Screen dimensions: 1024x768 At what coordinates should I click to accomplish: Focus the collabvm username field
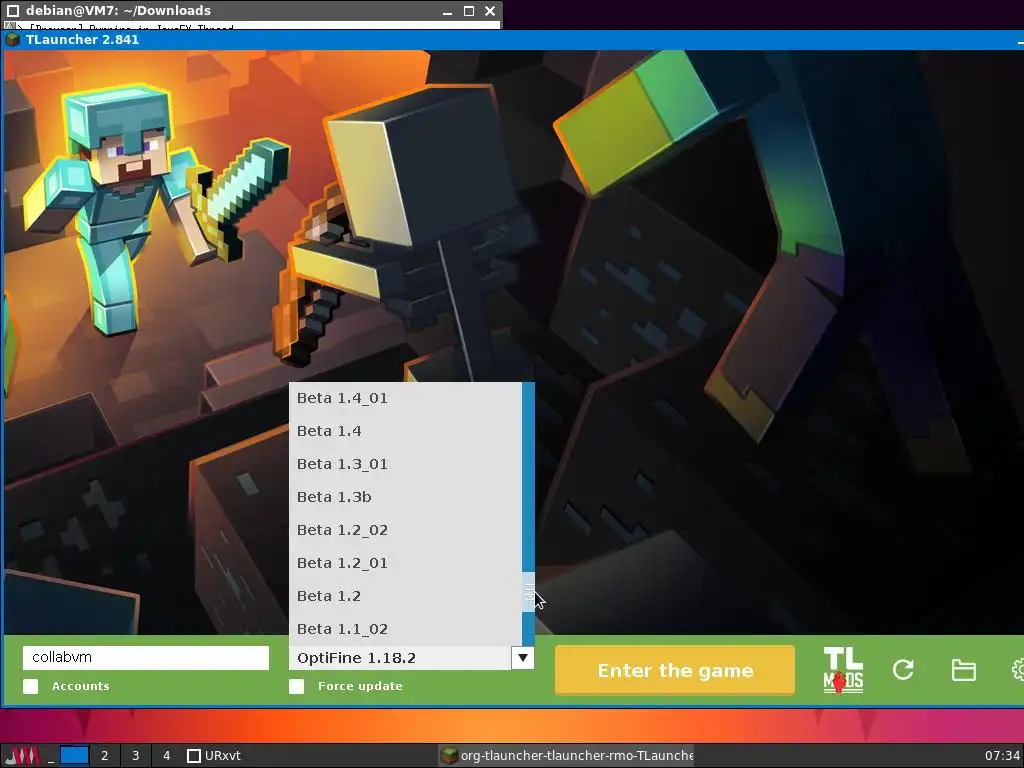point(146,658)
